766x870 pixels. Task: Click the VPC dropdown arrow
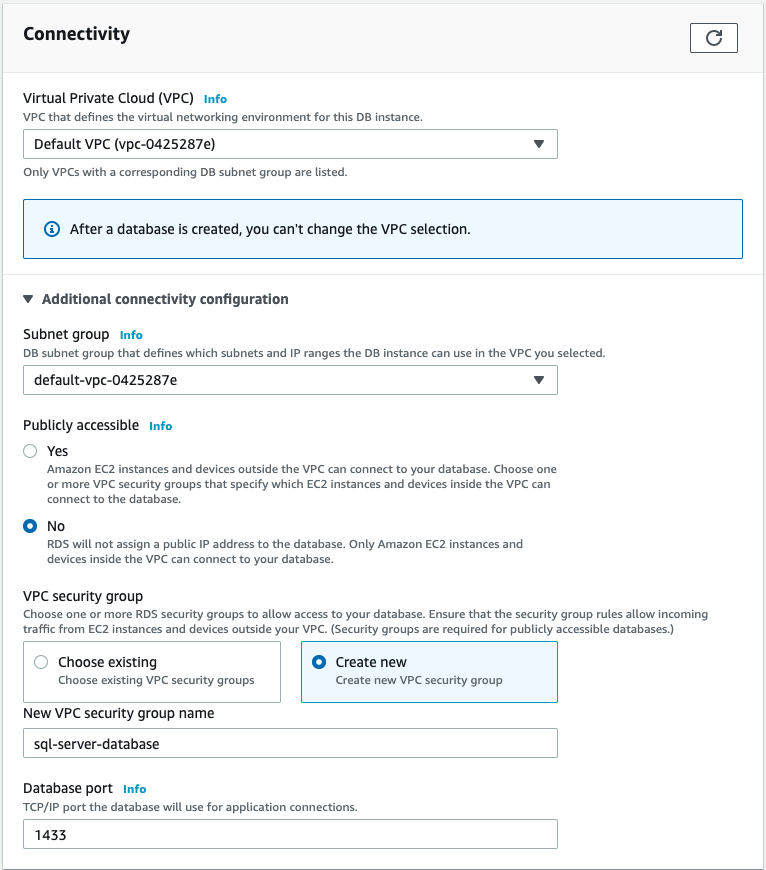541,143
